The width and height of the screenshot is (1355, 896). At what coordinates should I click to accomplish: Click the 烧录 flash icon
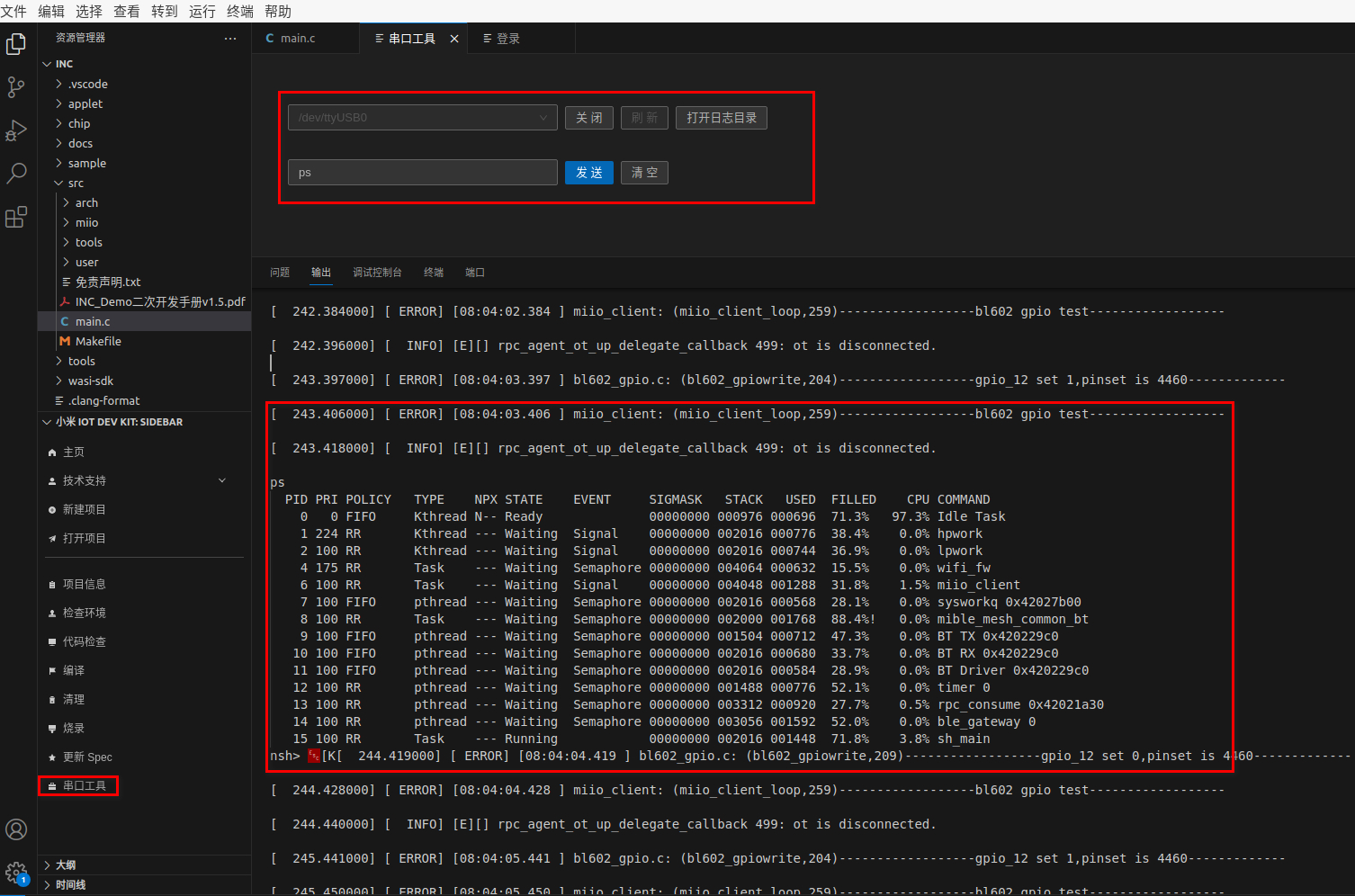(x=52, y=729)
